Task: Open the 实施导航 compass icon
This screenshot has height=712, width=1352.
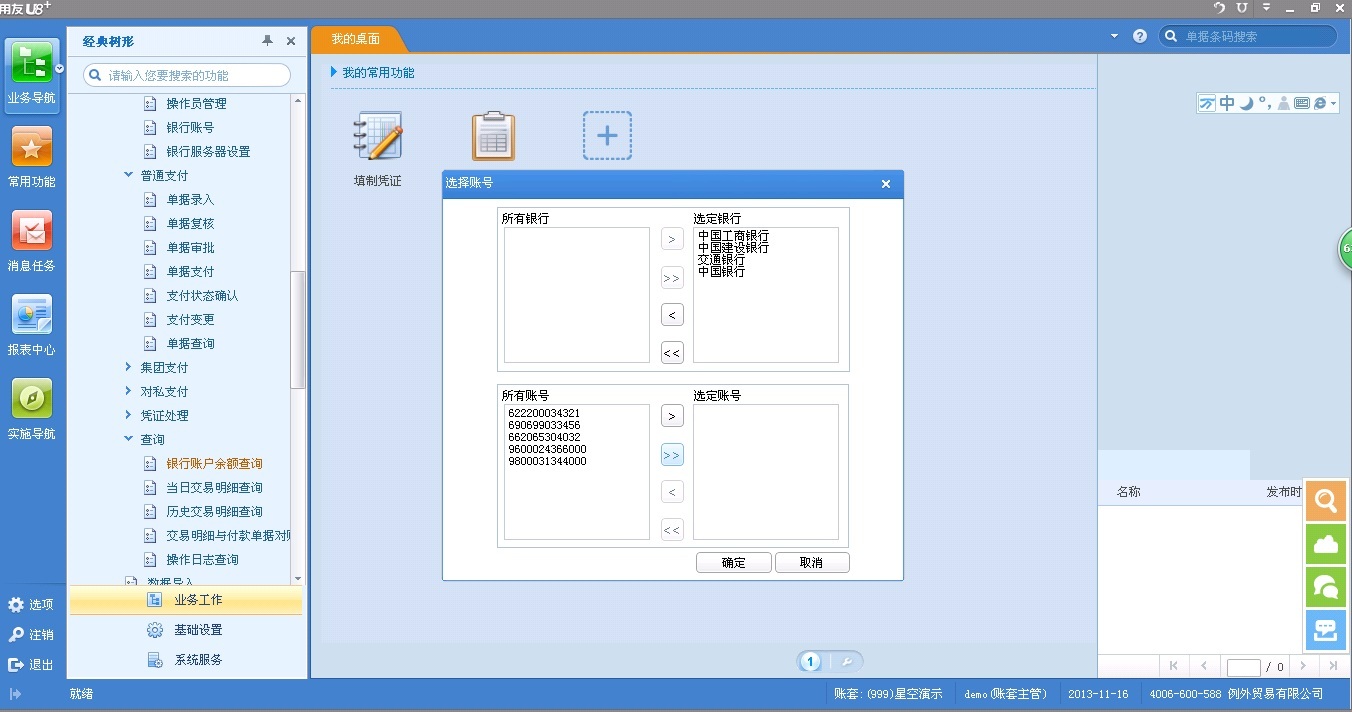Action: 32,400
